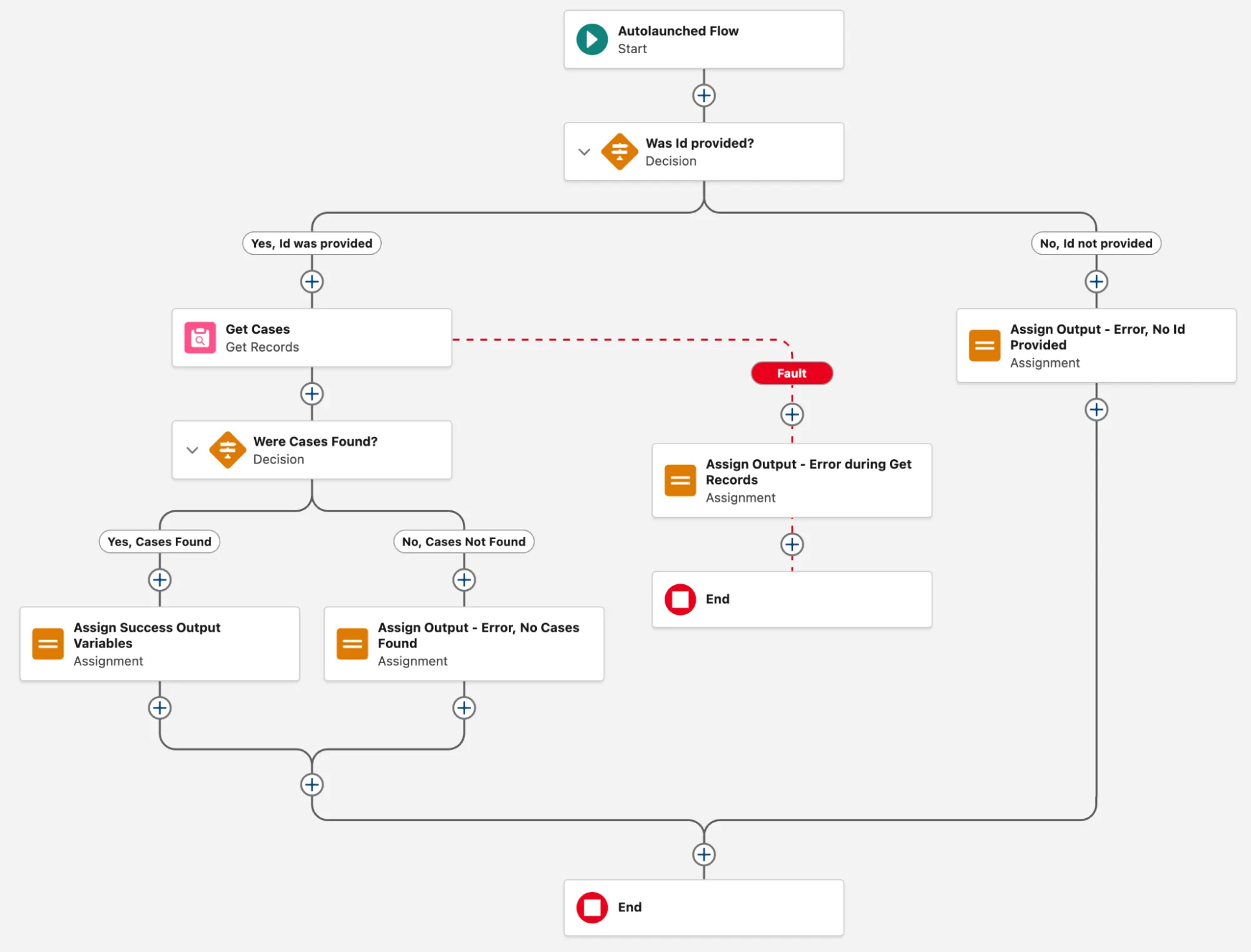Screen dimensions: 1251x952
Task: Click the Assign Success Output Variables icon
Action: click(x=48, y=644)
